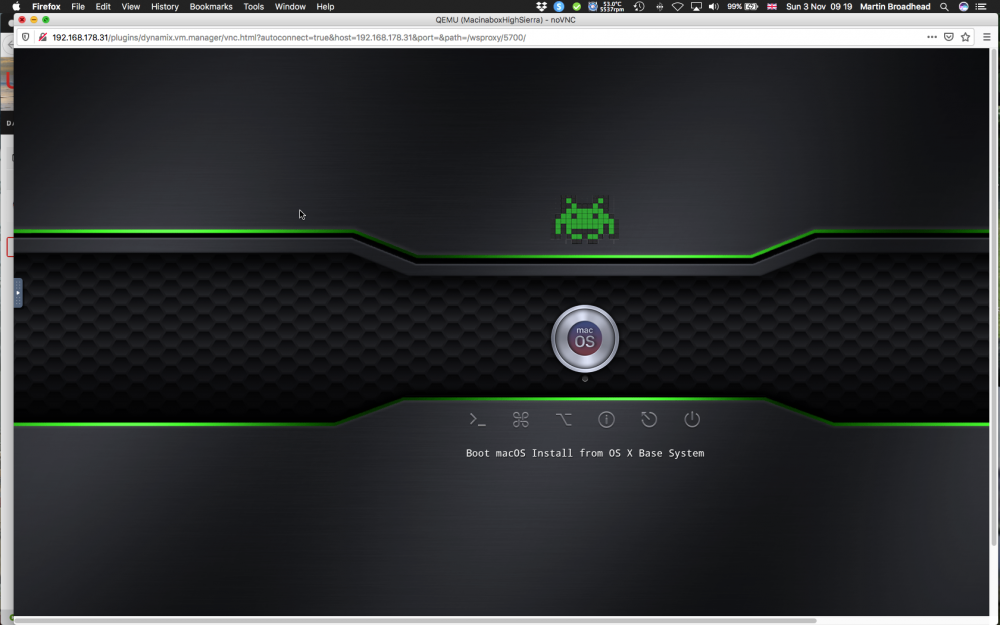
Task: Open AirPlay display menu icon
Action: (696, 6)
